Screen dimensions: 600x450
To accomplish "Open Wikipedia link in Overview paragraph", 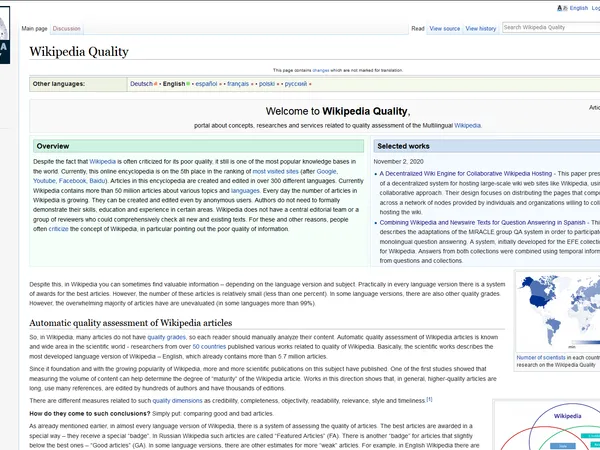I will 103,162.
